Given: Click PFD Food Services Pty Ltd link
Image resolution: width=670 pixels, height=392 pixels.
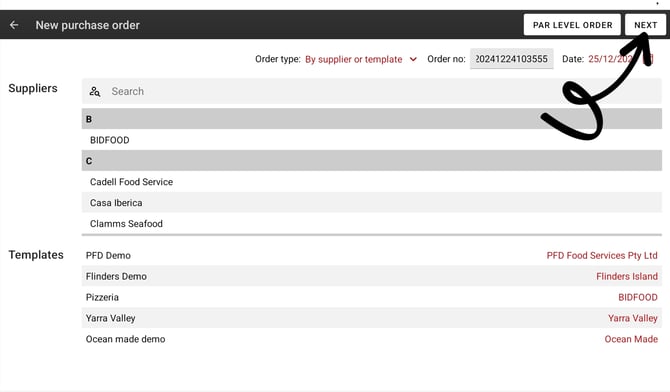Looking at the screenshot, I should pyautogui.click(x=602, y=255).
